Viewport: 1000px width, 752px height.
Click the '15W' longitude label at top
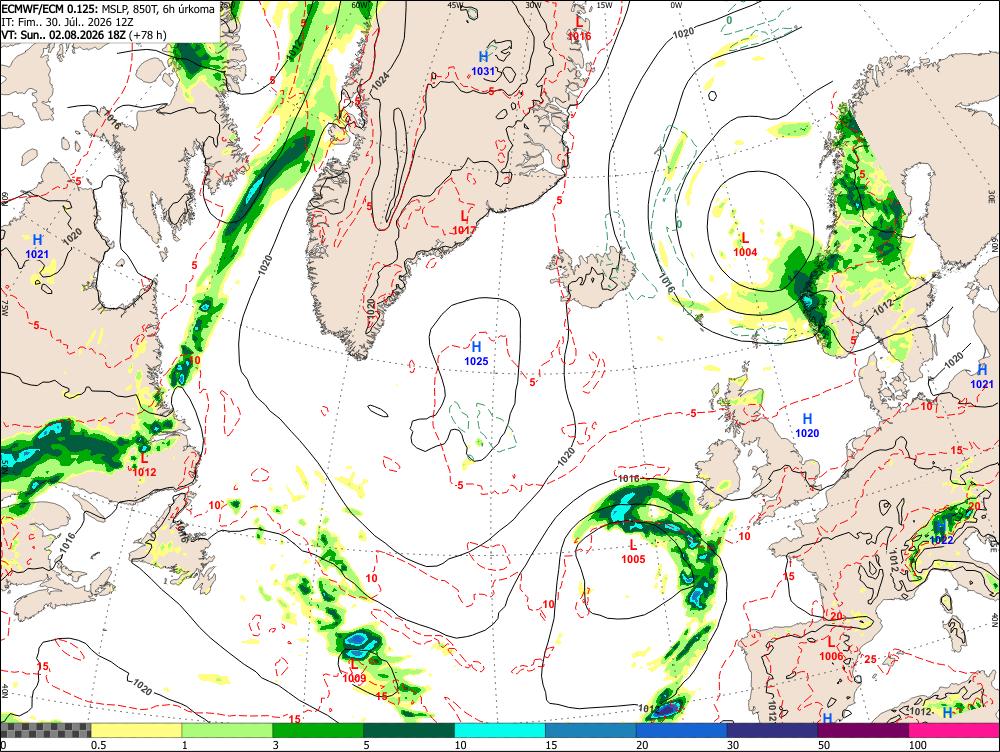[604, 5]
